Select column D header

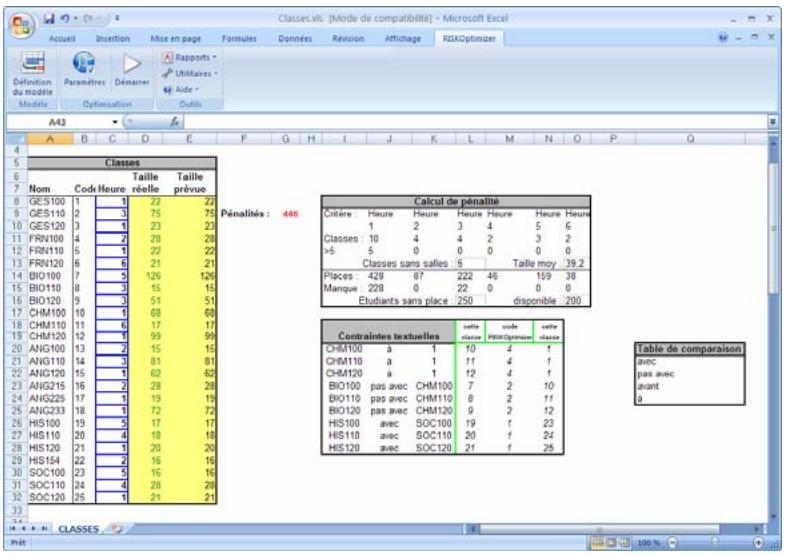145,138
